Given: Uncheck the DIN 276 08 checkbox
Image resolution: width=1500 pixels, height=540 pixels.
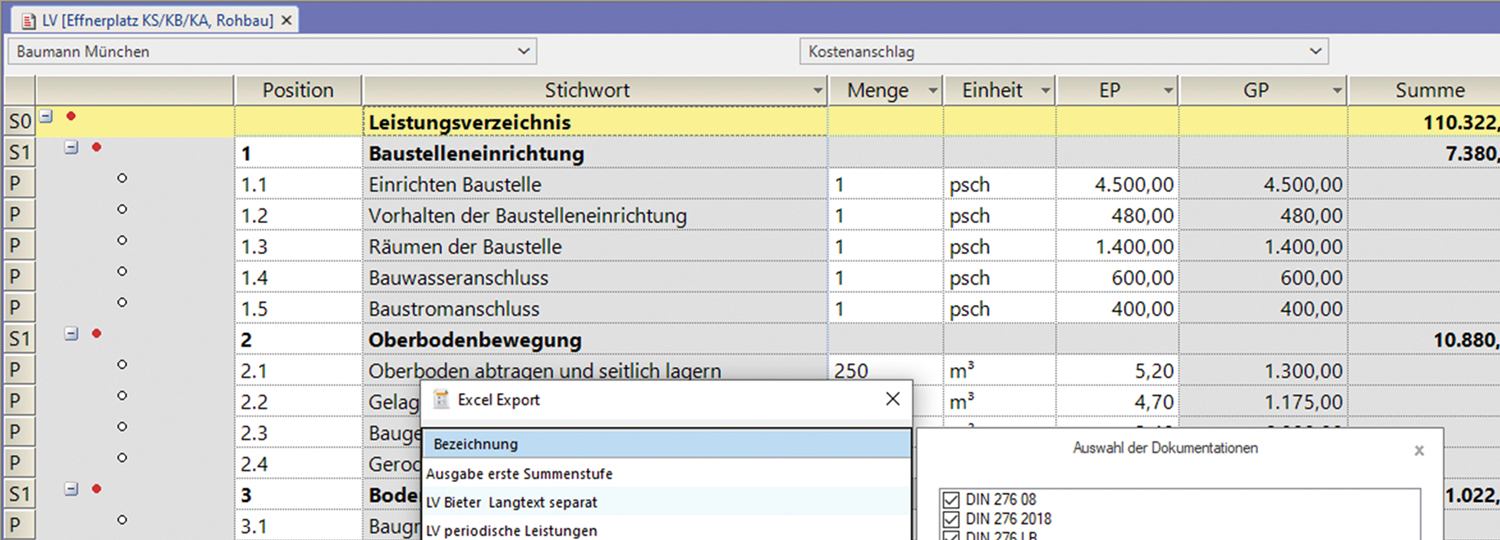Looking at the screenshot, I should click(950, 499).
